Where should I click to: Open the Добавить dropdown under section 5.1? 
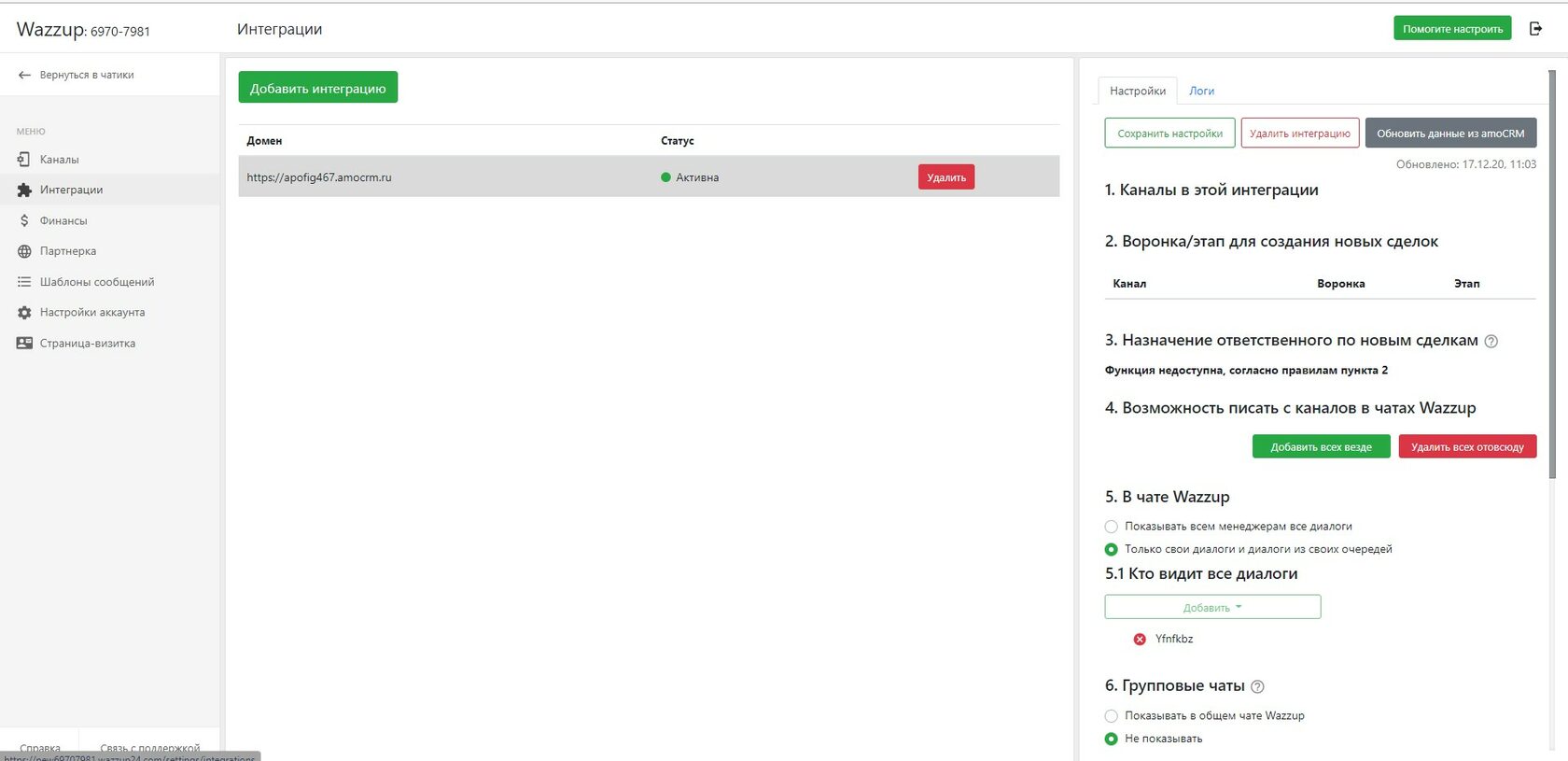[1212, 607]
